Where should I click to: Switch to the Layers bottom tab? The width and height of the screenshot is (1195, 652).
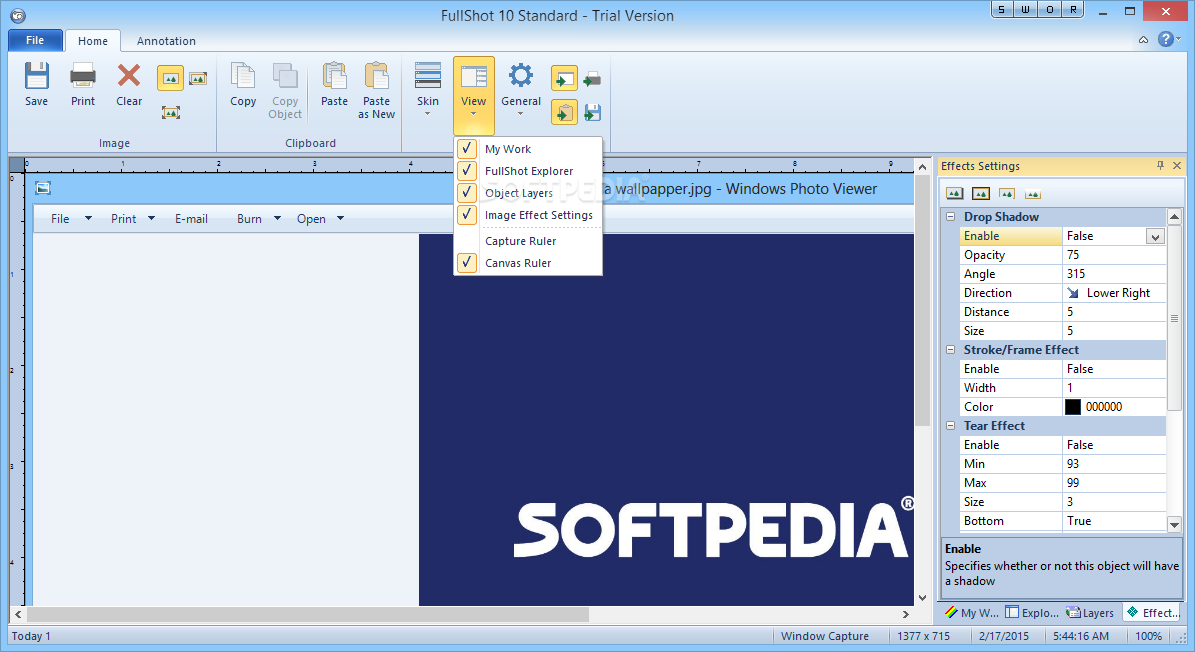[x=1091, y=612]
